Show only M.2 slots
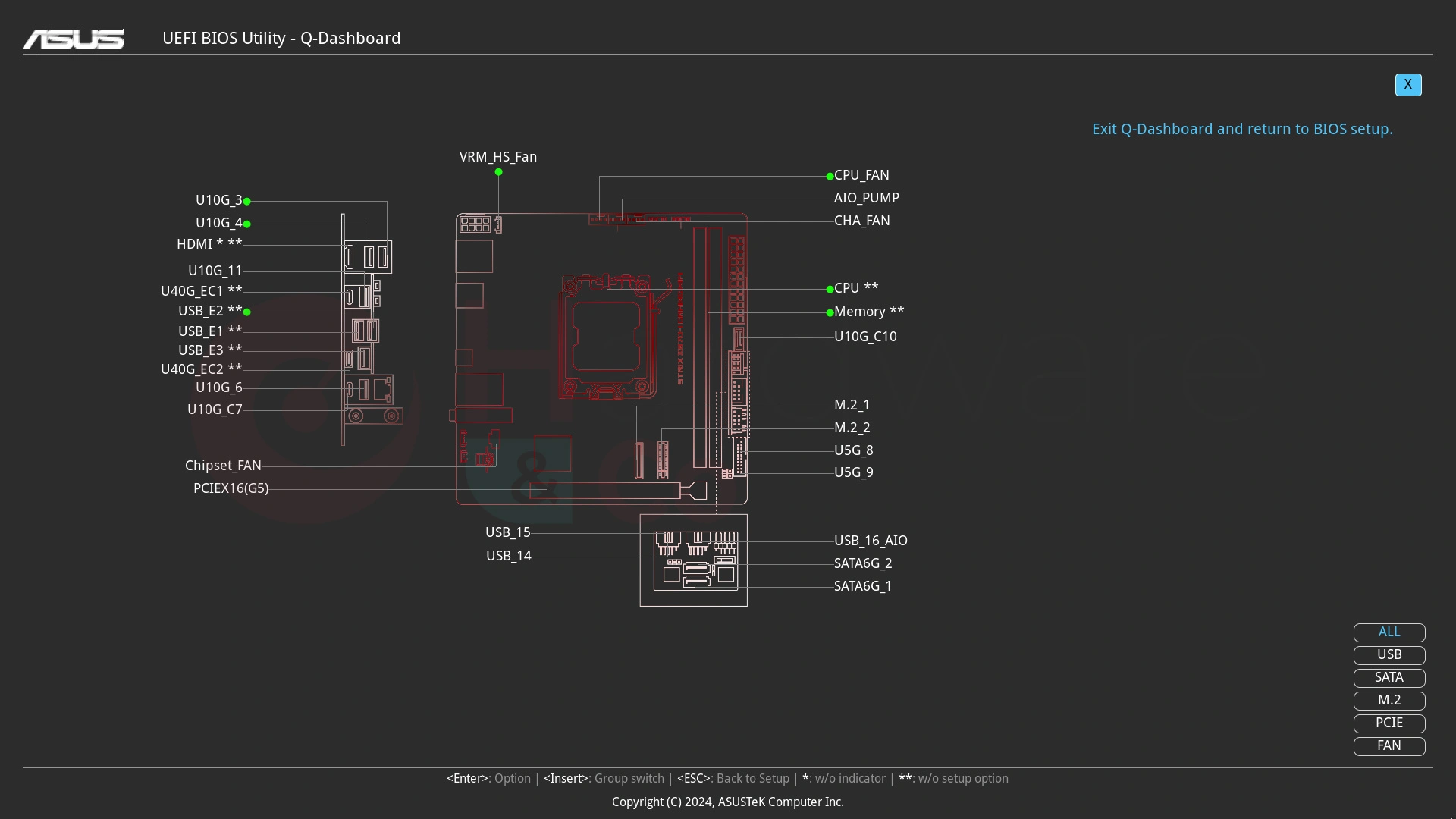1456x819 pixels. pyautogui.click(x=1389, y=701)
